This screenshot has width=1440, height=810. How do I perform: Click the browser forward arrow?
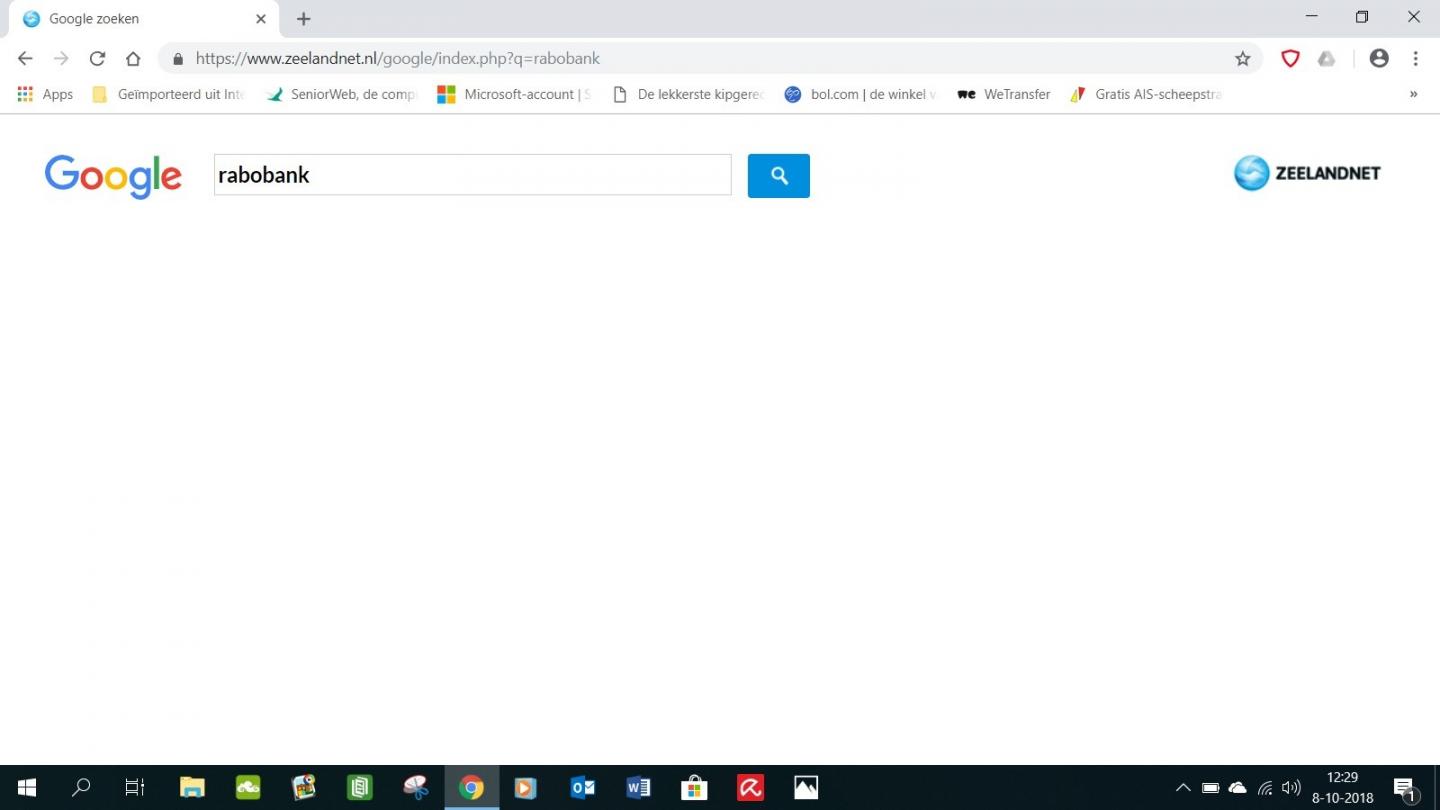(x=61, y=59)
